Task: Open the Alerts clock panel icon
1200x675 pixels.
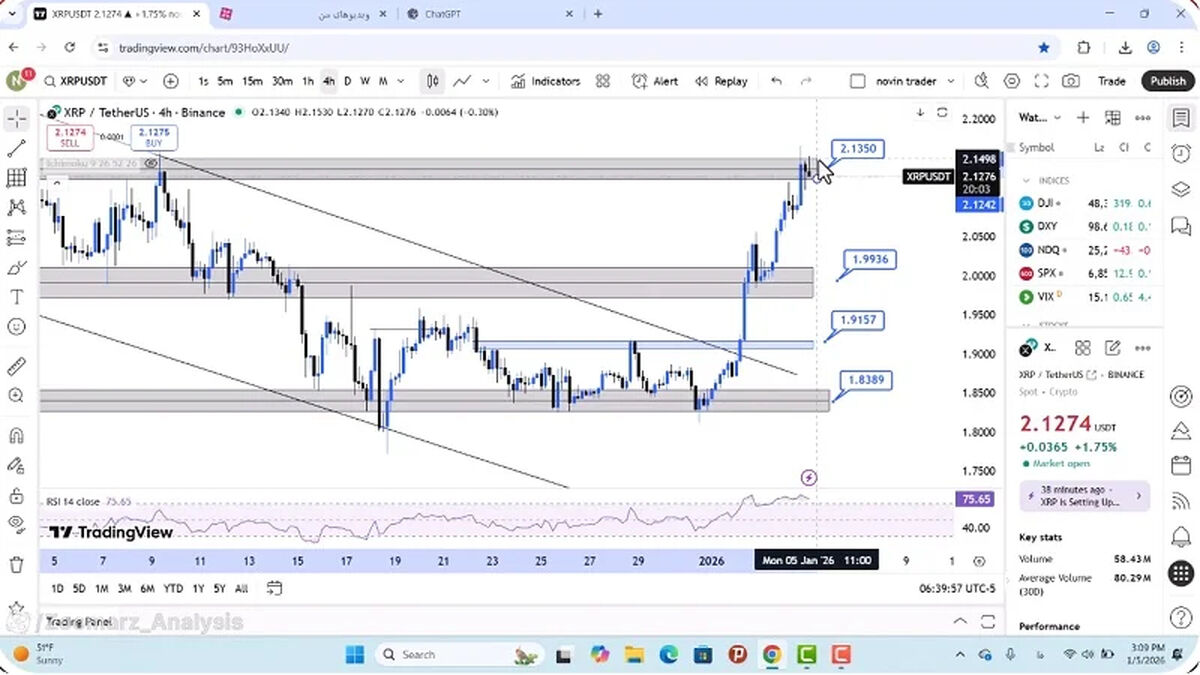Action: tap(1181, 153)
